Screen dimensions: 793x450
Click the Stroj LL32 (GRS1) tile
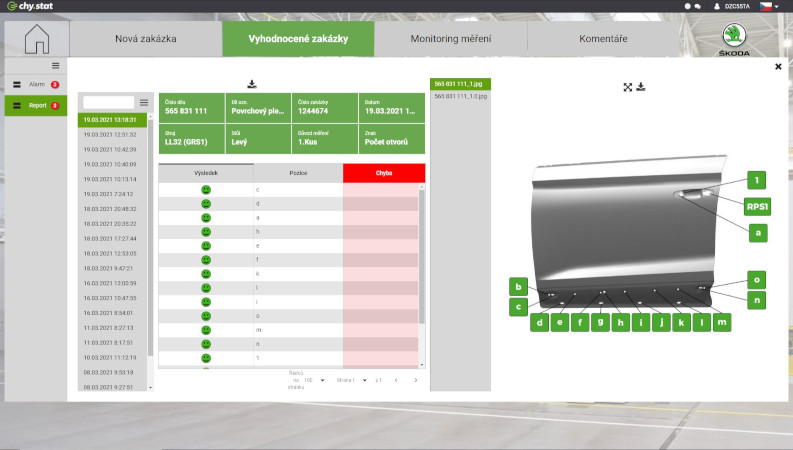[x=192, y=139]
